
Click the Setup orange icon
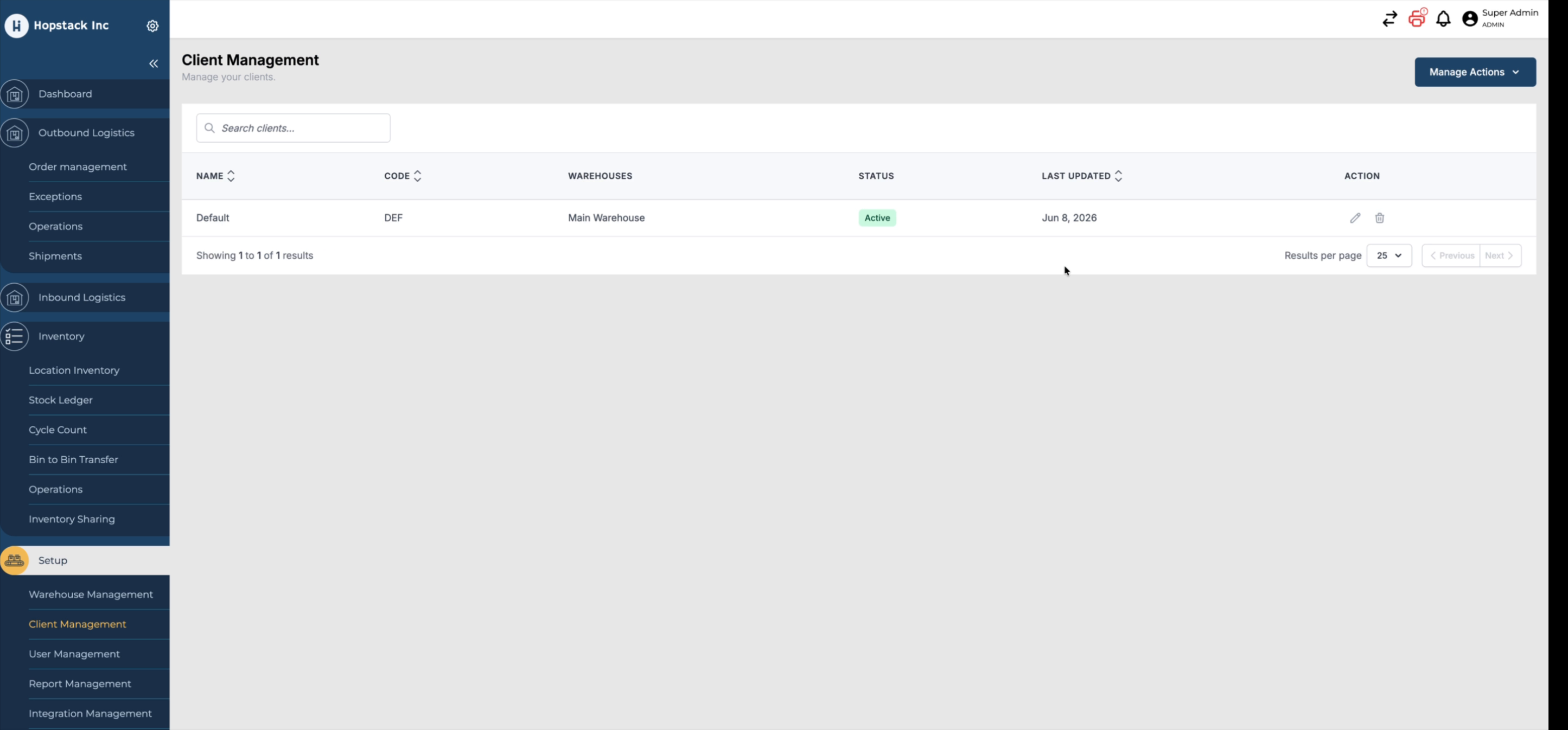point(15,561)
